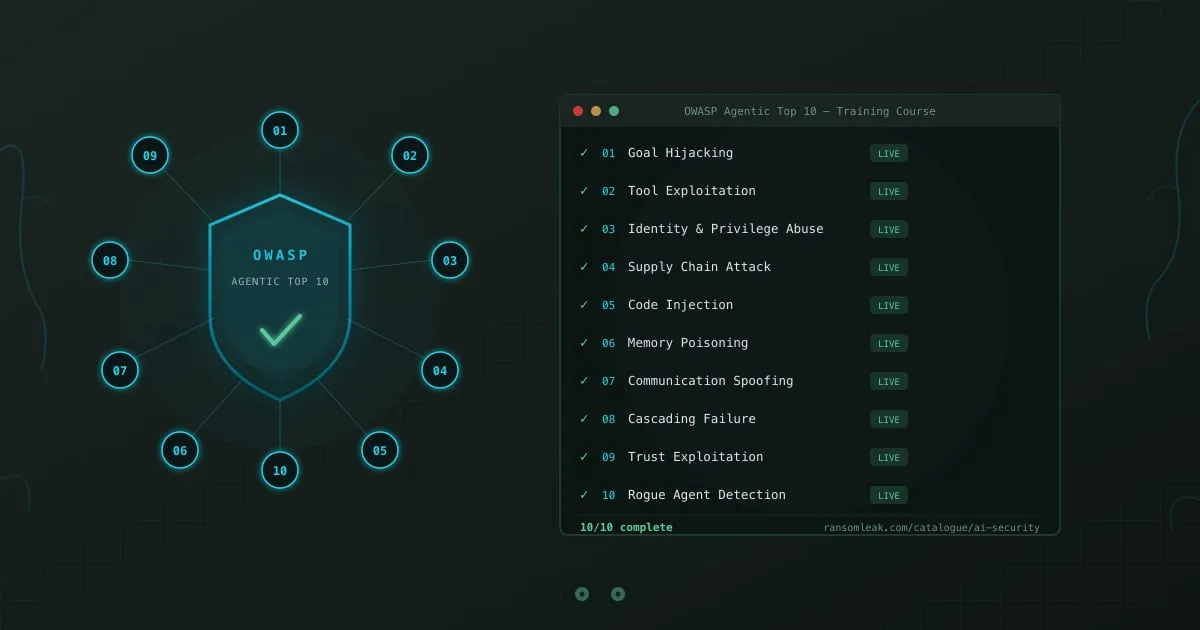Click the 10/10 complete status text

[x=626, y=527]
